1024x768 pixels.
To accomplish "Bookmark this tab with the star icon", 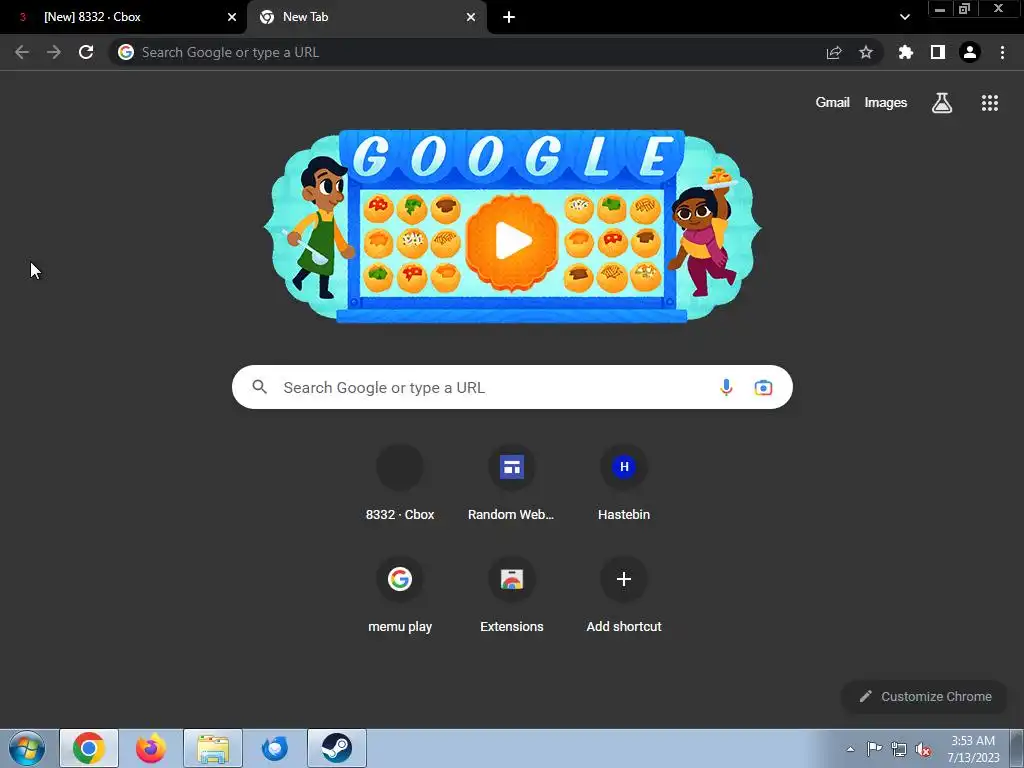I will [866, 52].
